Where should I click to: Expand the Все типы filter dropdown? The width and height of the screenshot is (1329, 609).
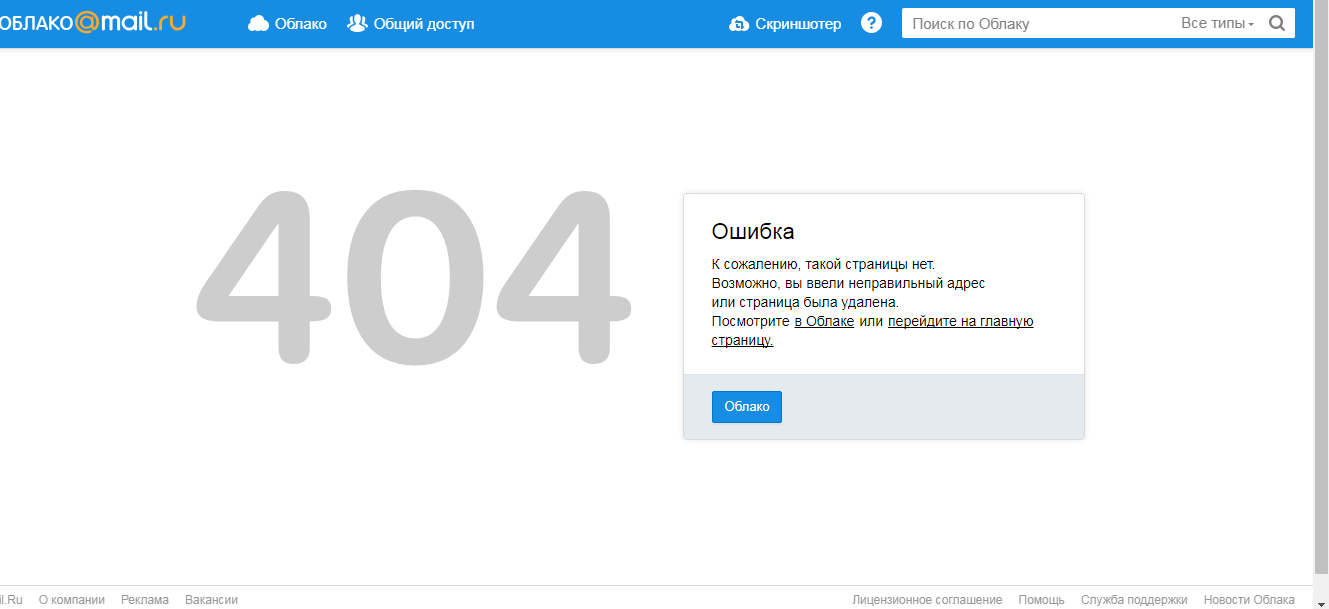1217,24
